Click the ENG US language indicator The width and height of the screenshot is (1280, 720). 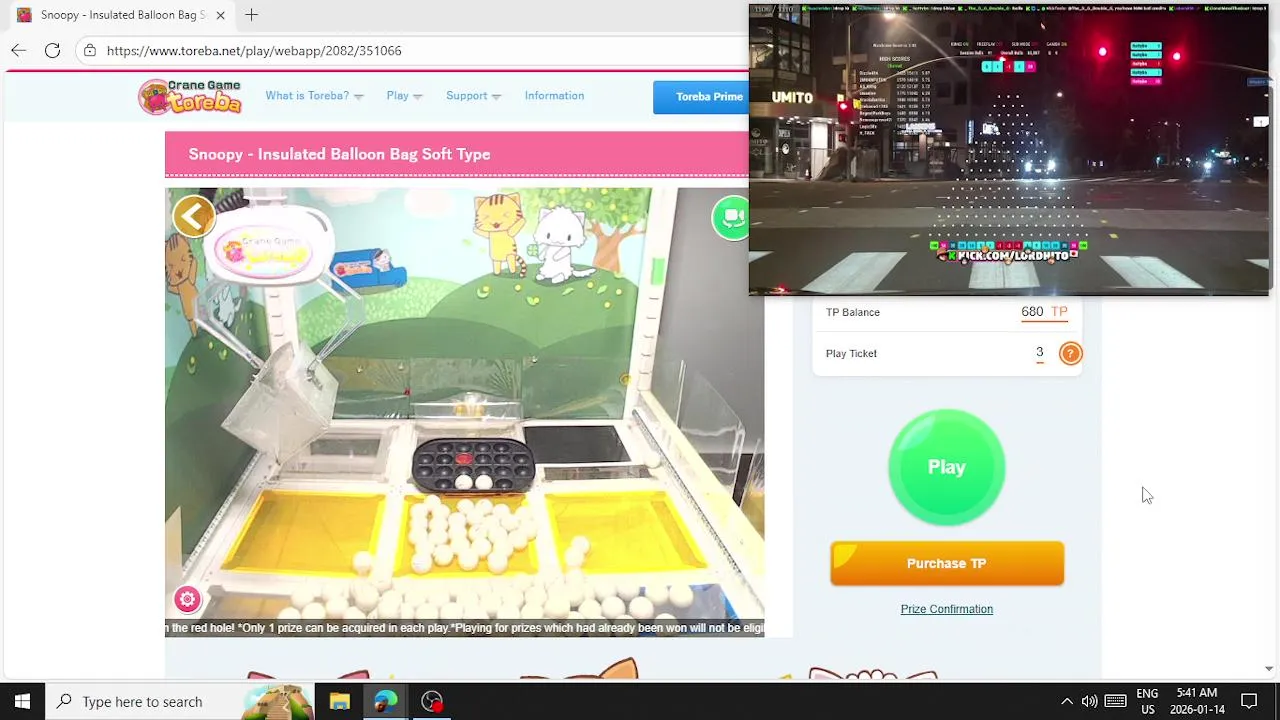coord(1147,701)
